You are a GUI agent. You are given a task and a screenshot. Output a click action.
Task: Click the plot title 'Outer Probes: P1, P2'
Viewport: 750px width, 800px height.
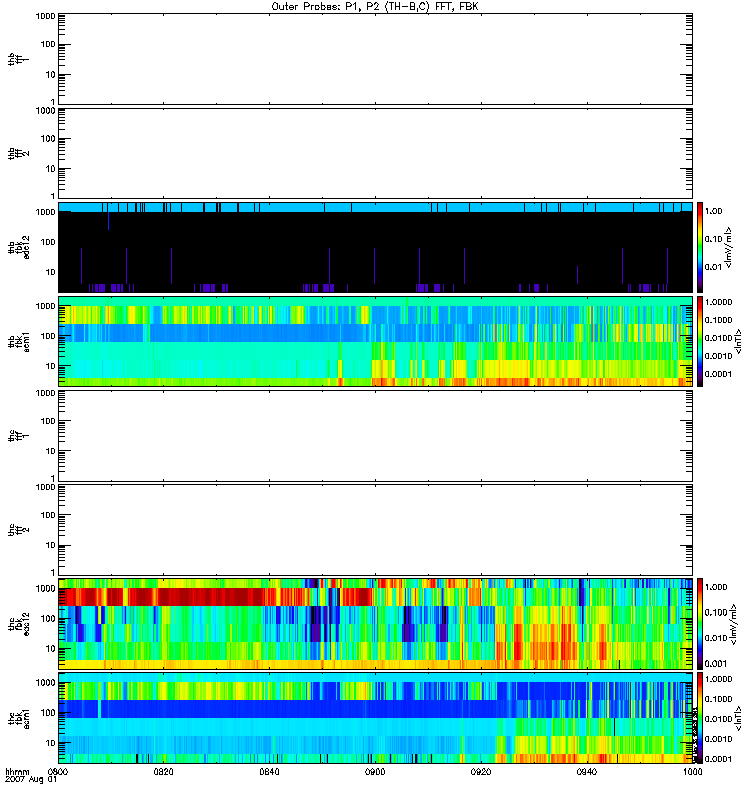tap(375, 6)
